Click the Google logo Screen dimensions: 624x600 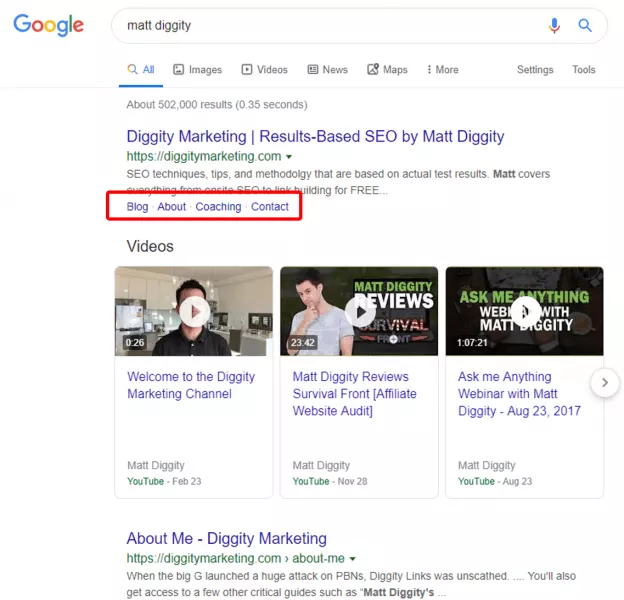click(x=49, y=25)
